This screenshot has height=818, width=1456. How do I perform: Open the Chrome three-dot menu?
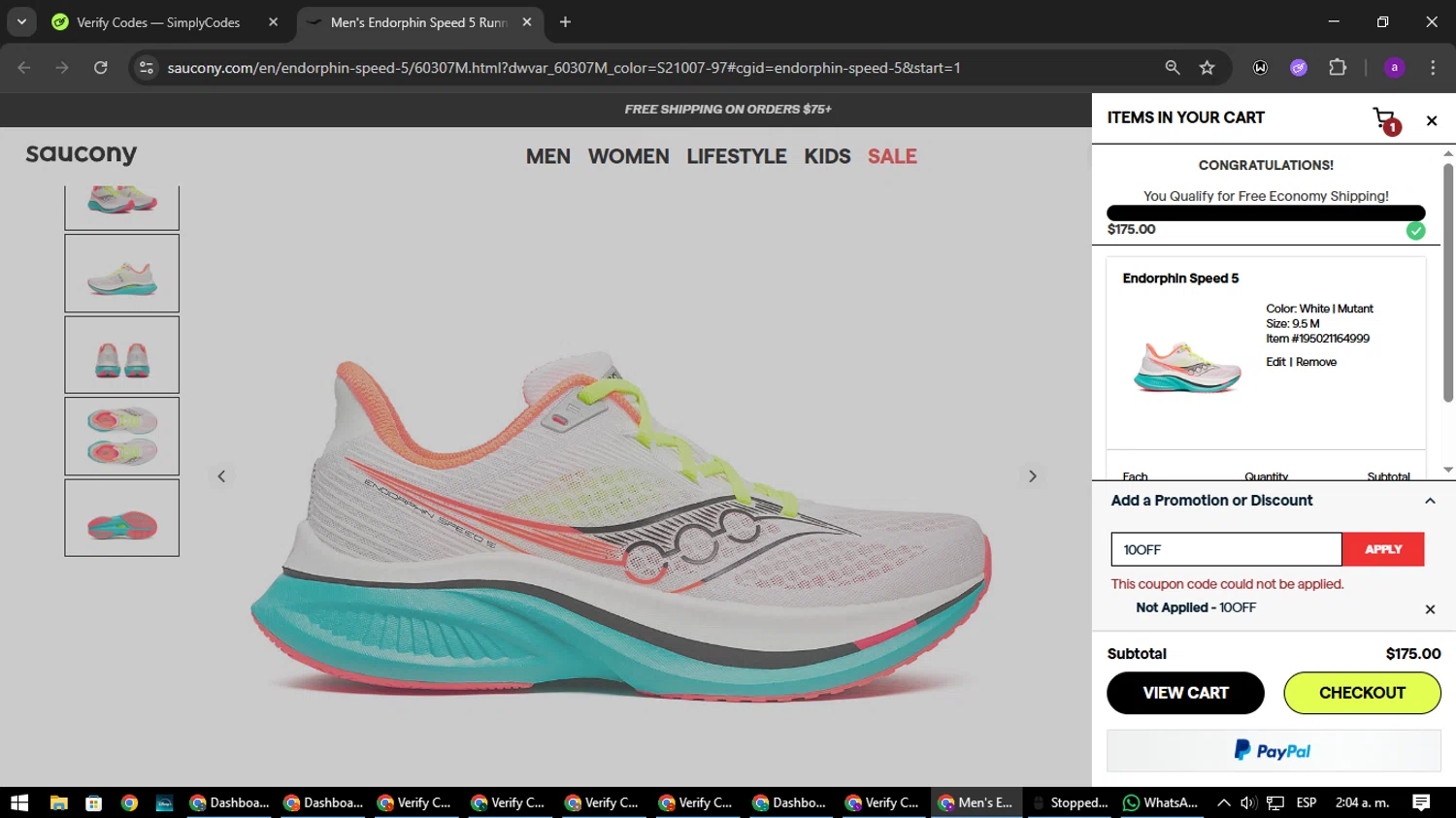tap(1433, 68)
